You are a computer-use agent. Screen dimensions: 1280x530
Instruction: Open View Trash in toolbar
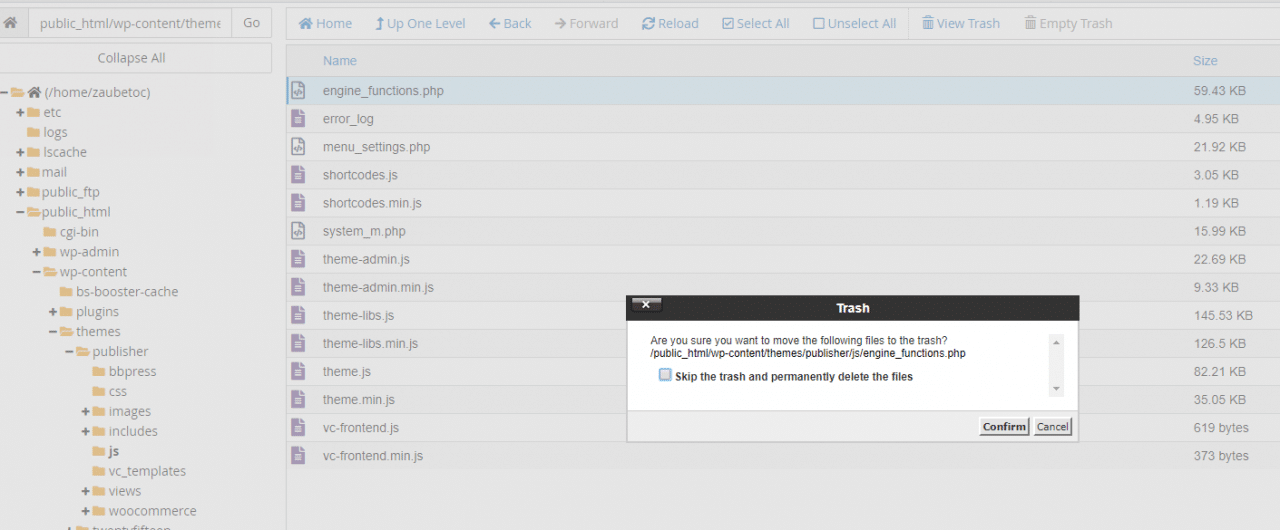pos(960,23)
